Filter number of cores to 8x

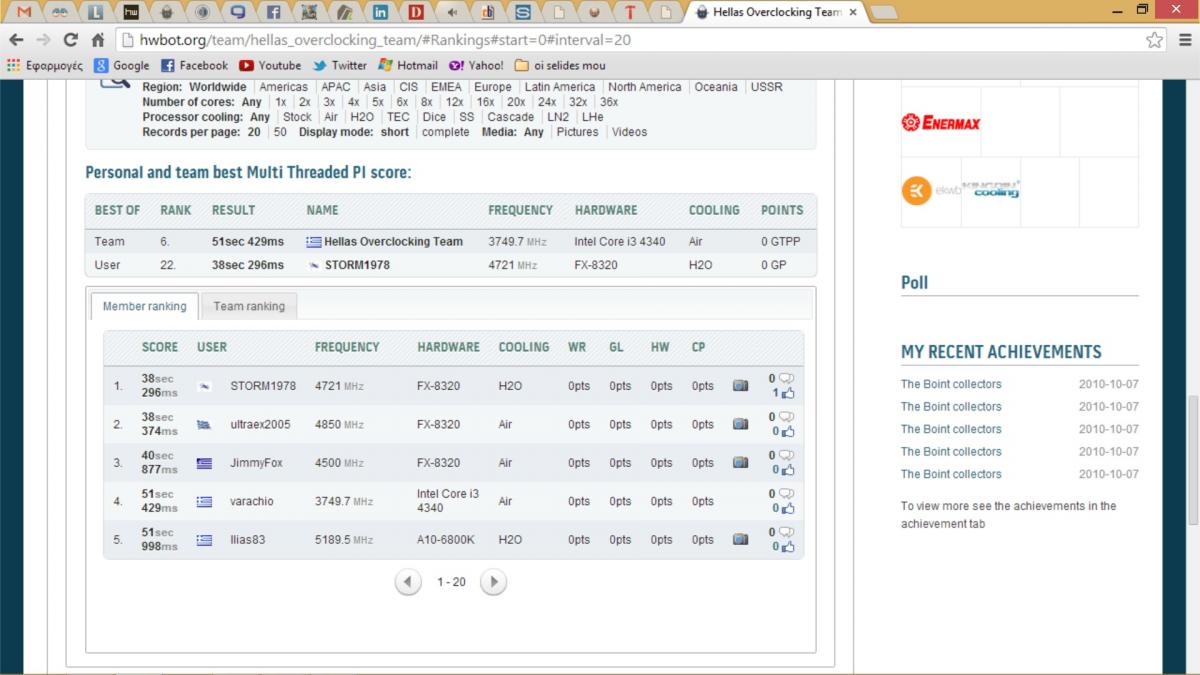coord(427,102)
